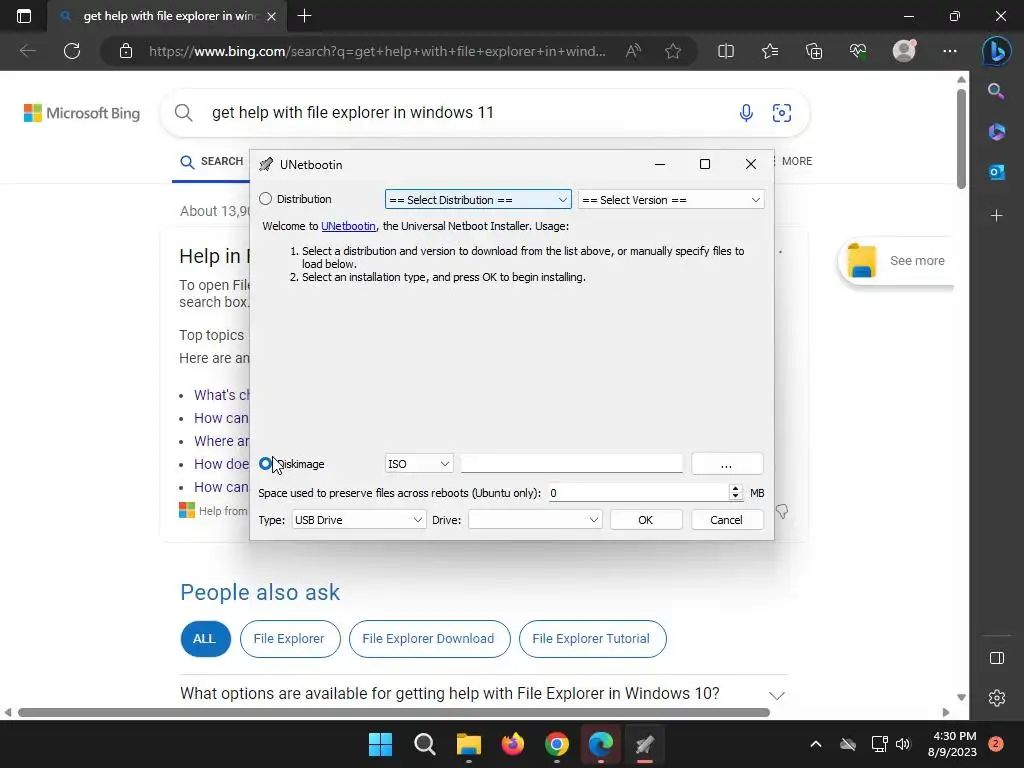The height and width of the screenshot is (768, 1024).
Task: Toggle the Edge sidebar visibility icon
Action: click(x=997, y=658)
